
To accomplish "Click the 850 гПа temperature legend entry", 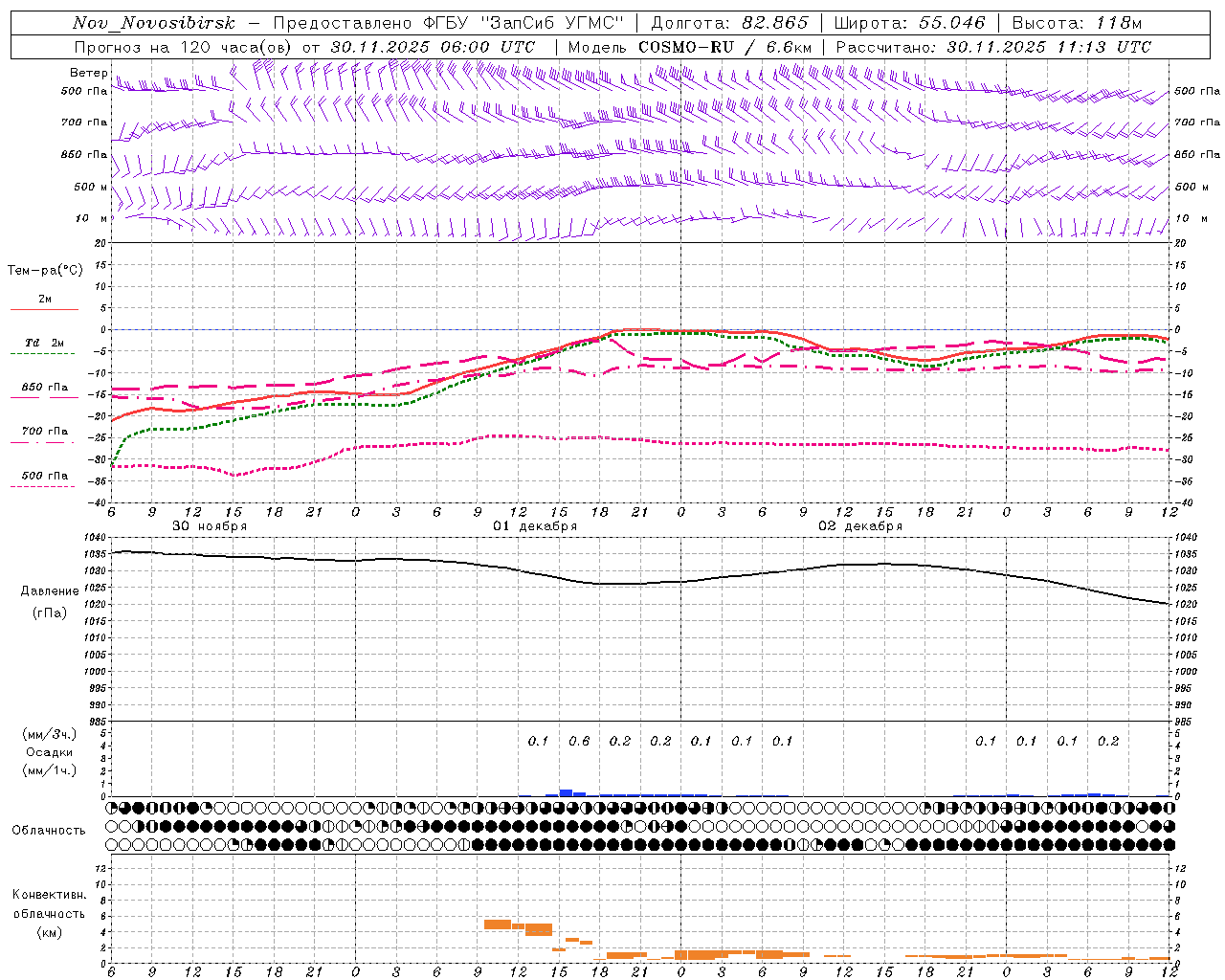I will (x=44, y=388).
